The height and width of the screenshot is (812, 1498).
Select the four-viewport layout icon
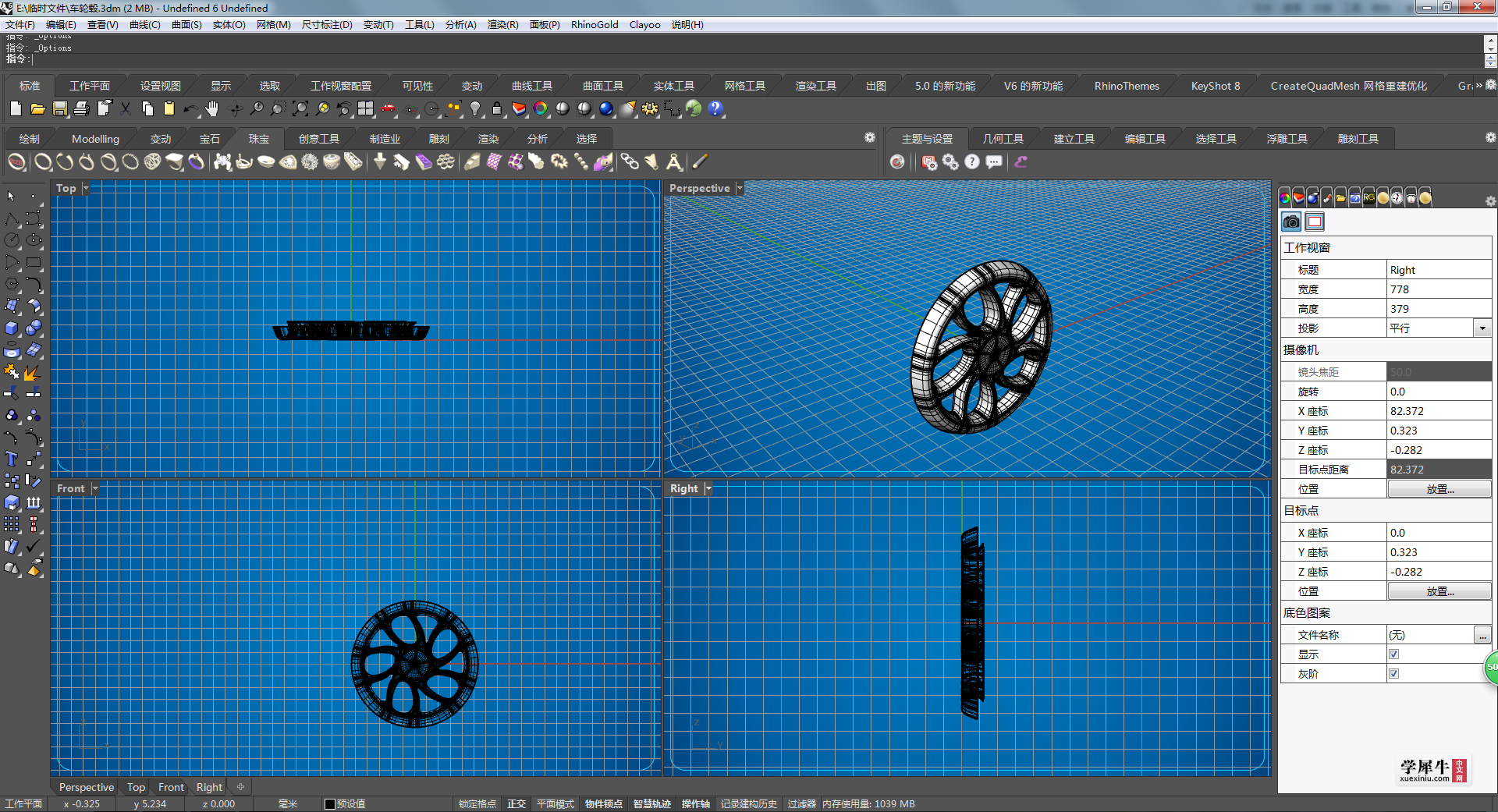coord(365,109)
